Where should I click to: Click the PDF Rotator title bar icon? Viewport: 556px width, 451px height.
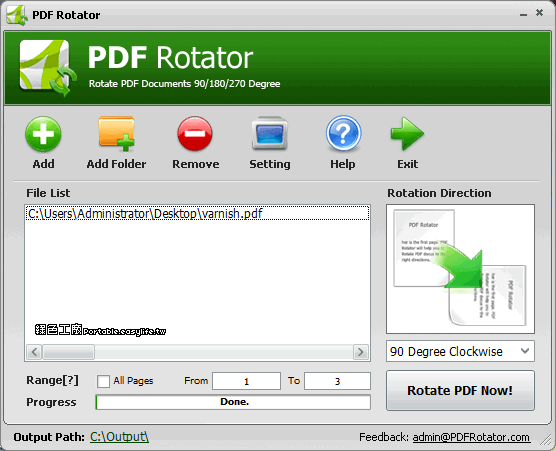point(17,15)
